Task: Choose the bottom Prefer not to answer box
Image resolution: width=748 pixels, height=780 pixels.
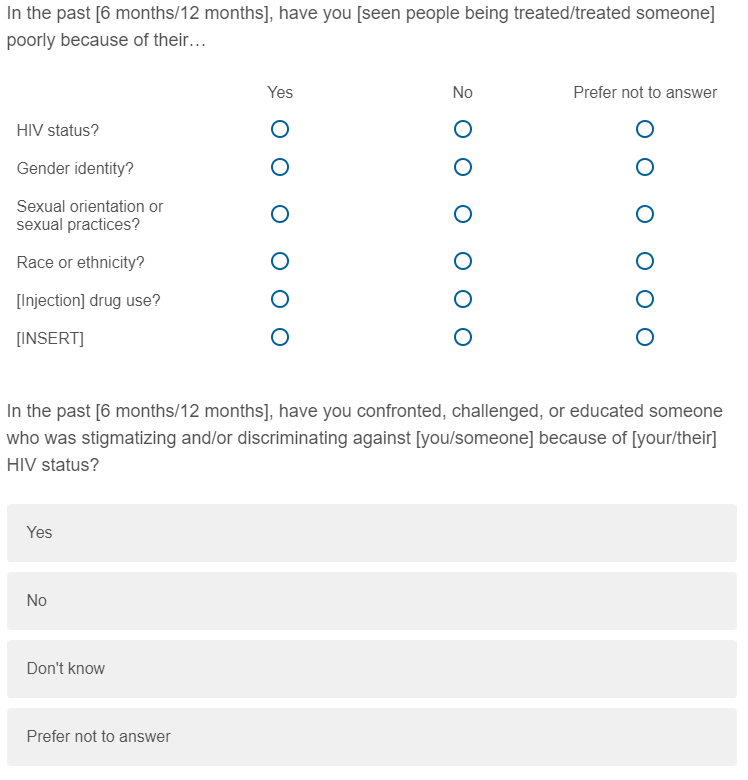Action: tap(372, 737)
